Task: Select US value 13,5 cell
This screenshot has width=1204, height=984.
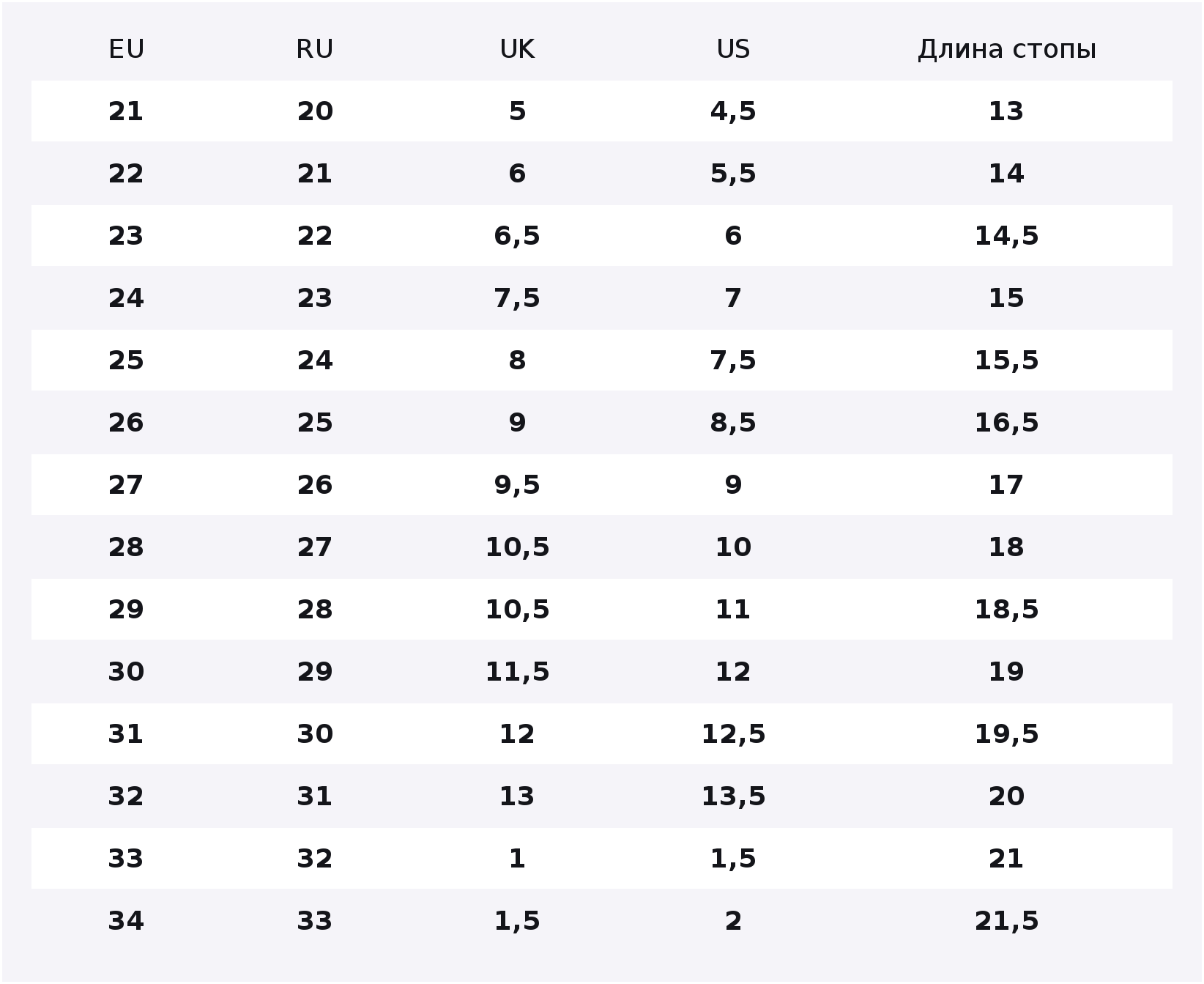Action: point(733,796)
